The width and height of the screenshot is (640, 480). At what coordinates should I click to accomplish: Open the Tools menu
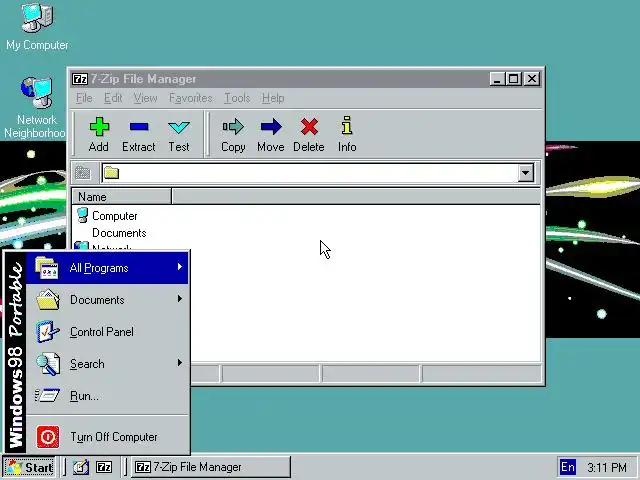coord(237,98)
